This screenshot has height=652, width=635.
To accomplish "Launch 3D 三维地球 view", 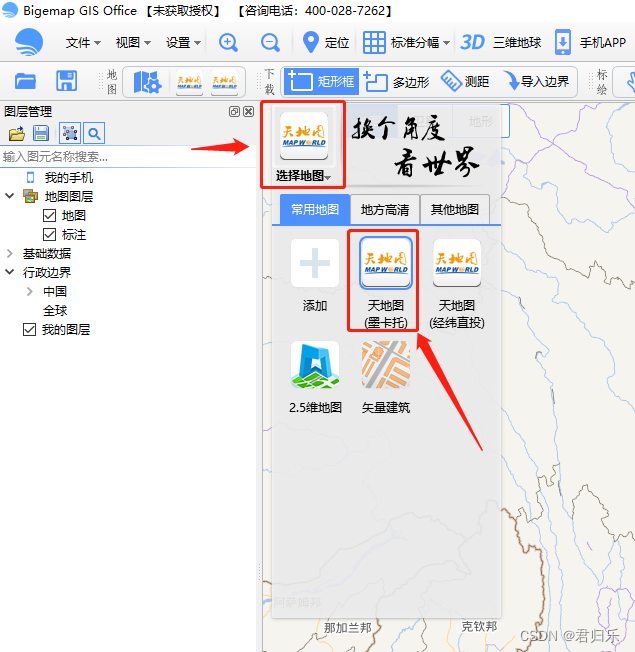I will point(501,42).
